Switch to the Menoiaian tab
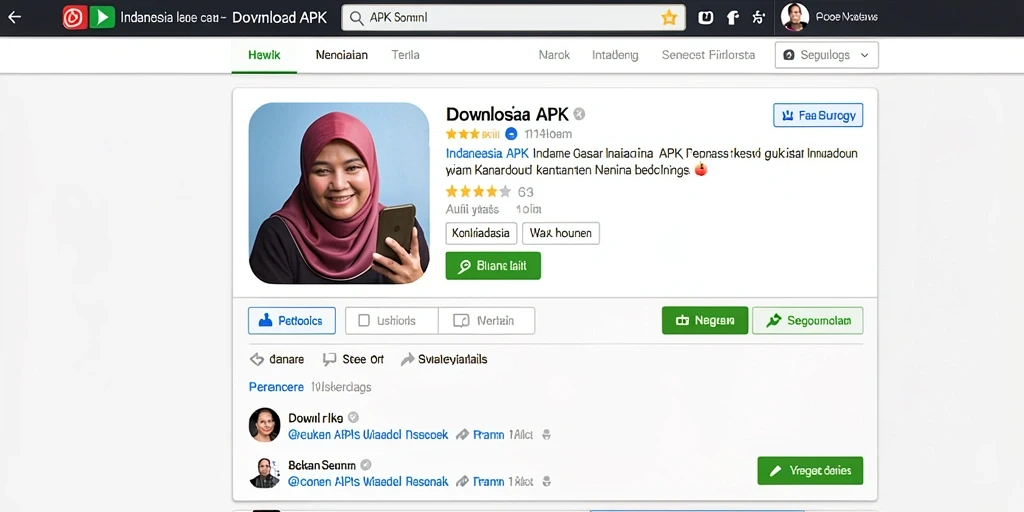 [342, 56]
